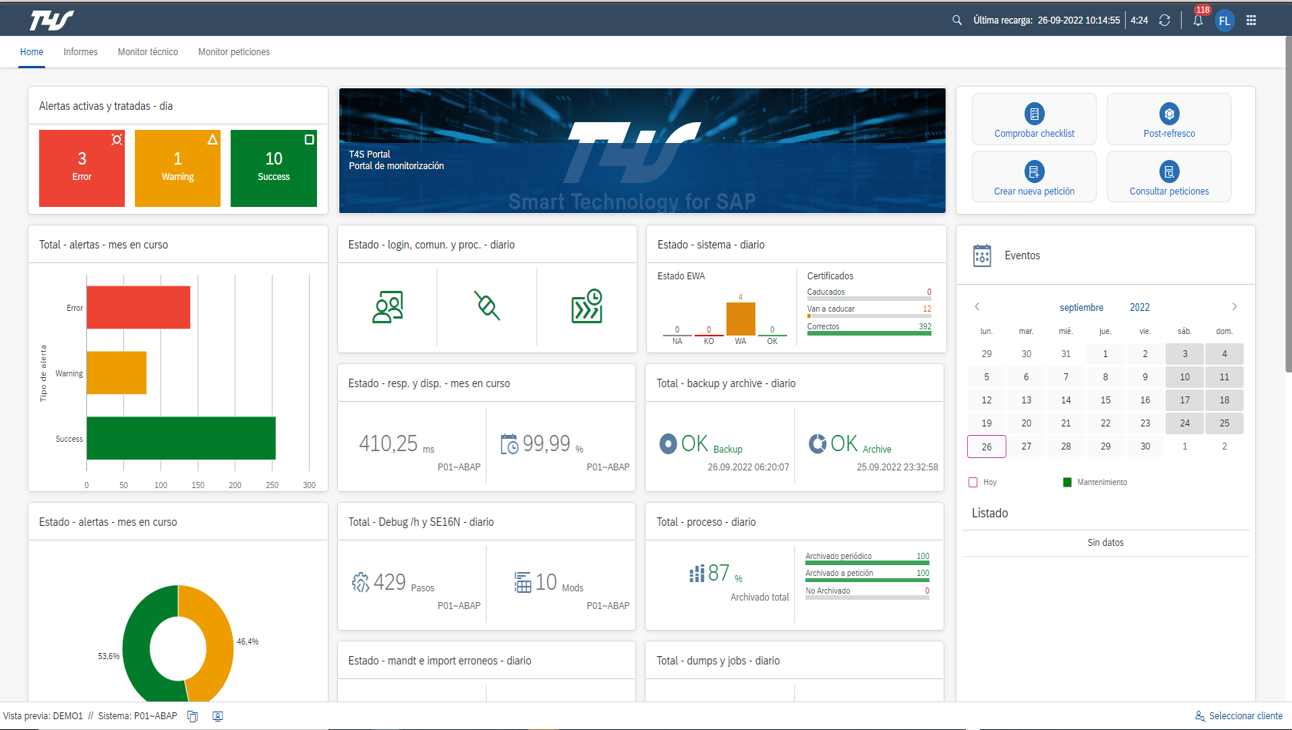Click the archive bars icon beside 87
The image size is (1292, 730).
click(696, 574)
